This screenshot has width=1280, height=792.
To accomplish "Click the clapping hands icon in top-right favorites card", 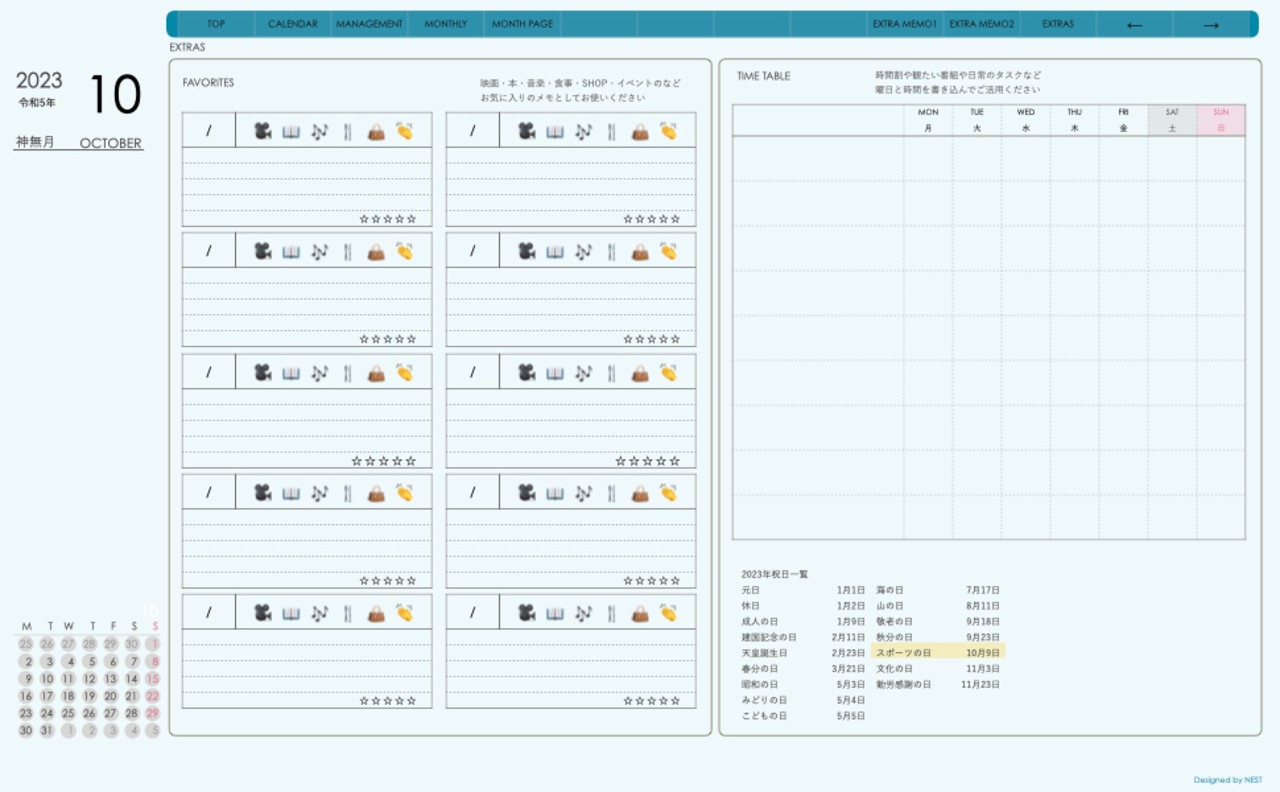I will click(668, 131).
